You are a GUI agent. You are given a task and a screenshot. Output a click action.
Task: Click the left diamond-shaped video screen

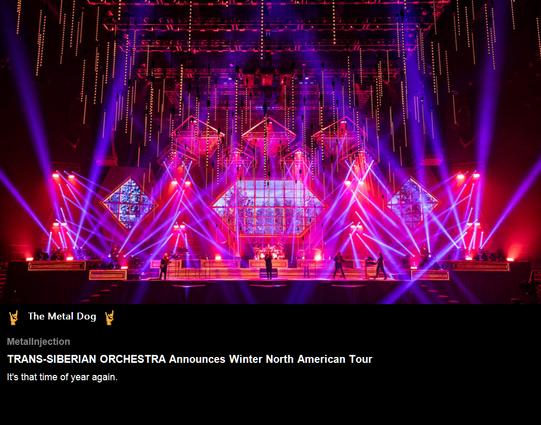[129, 204]
